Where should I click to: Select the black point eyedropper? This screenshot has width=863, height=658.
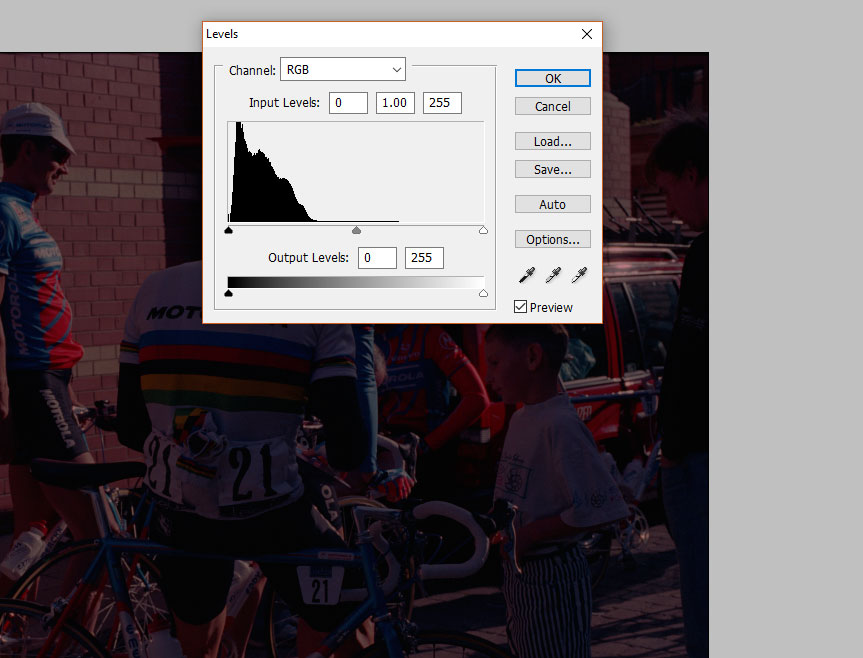[x=527, y=275]
